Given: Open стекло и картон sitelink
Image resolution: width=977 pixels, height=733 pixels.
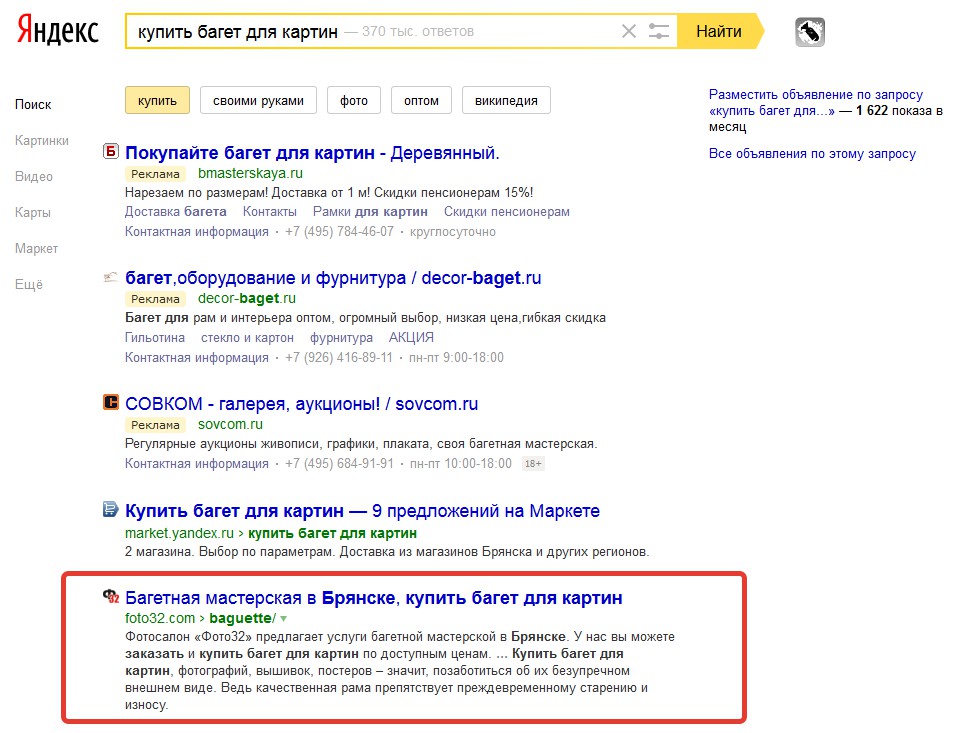Looking at the screenshot, I should (x=247, y=338).
